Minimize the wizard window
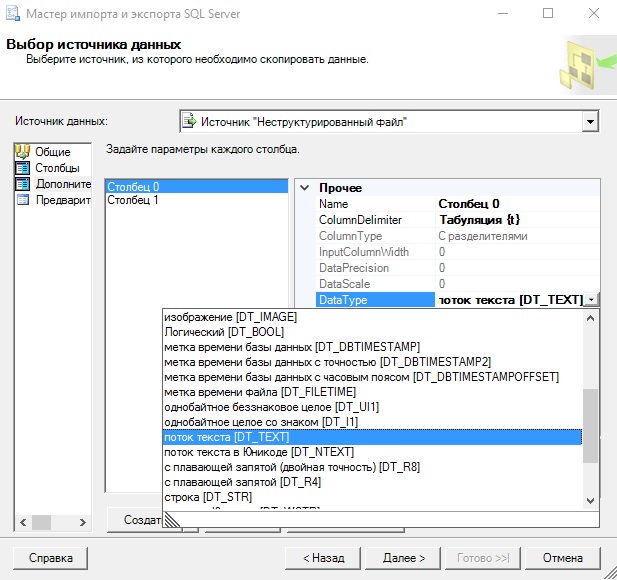The width and height of the screenshot is (617, 580). coord(503,13)
